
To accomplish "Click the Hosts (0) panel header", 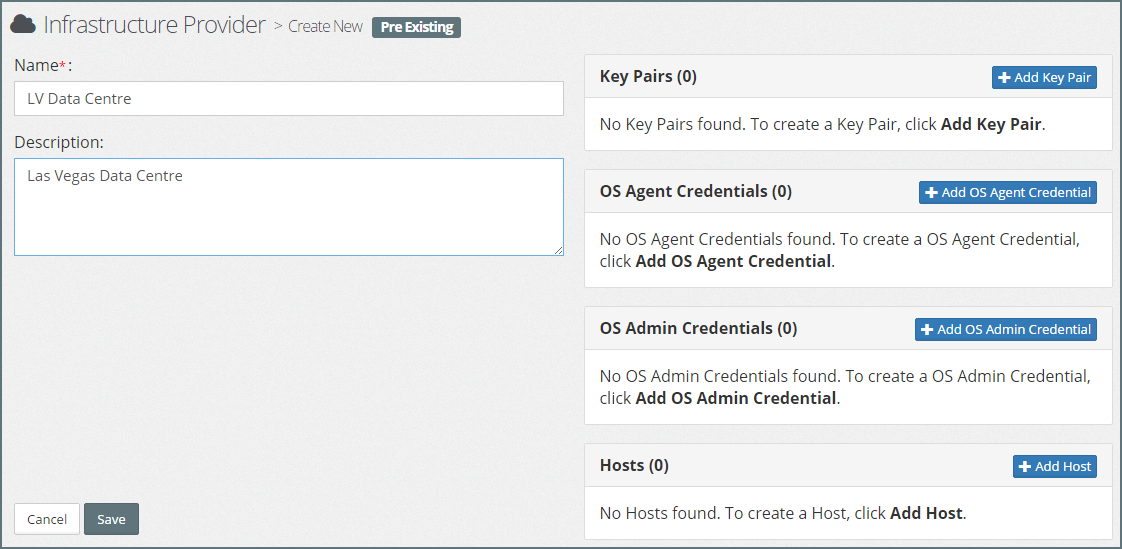I will click(x=634, y=465).
